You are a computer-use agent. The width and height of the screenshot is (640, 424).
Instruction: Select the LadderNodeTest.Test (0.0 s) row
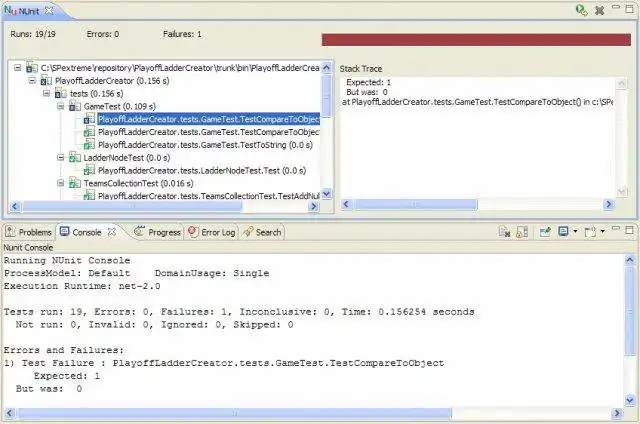tap(202, 171)
